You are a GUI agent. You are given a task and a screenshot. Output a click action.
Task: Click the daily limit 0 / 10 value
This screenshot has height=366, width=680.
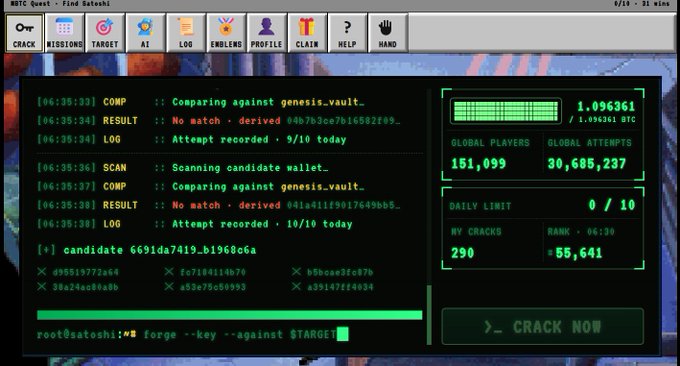coord(611,205)
